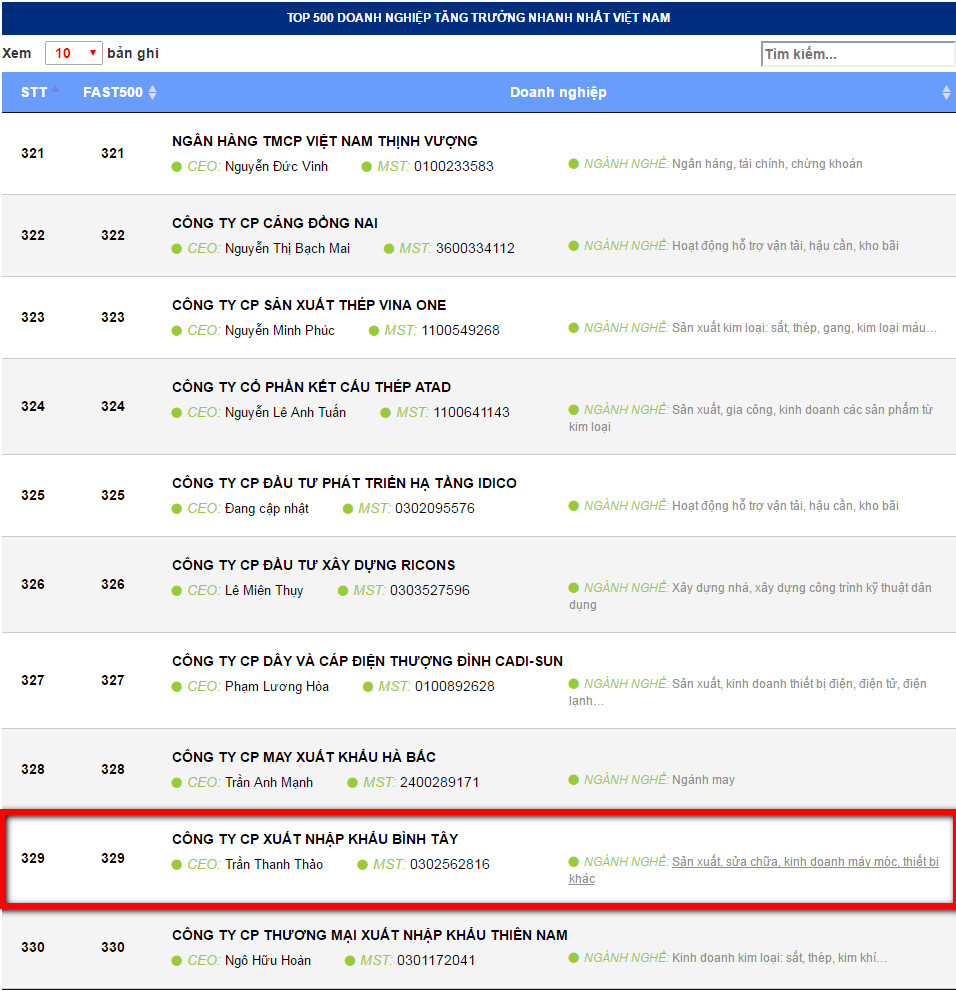Image resolution: width=956 pixels, height=991 pixels.
Task: Select CEO name Trần Thanh Thảo
Action: pos(274,866)
